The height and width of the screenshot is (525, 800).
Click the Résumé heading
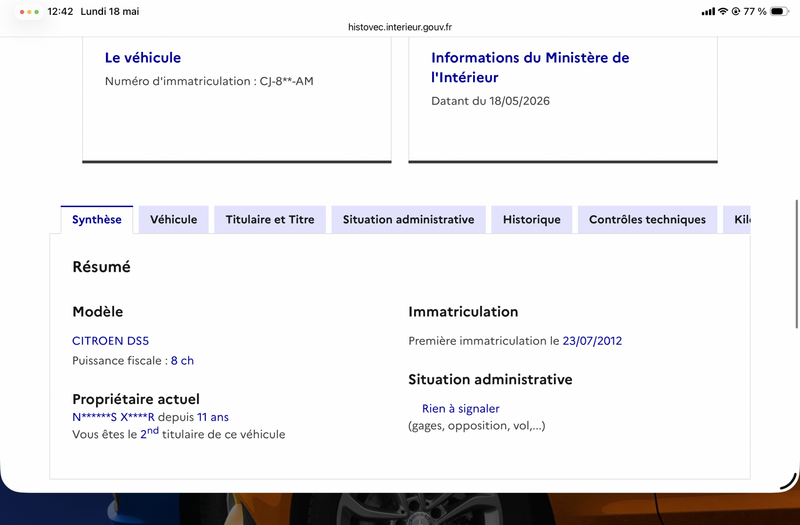click(x=102, y=267)
